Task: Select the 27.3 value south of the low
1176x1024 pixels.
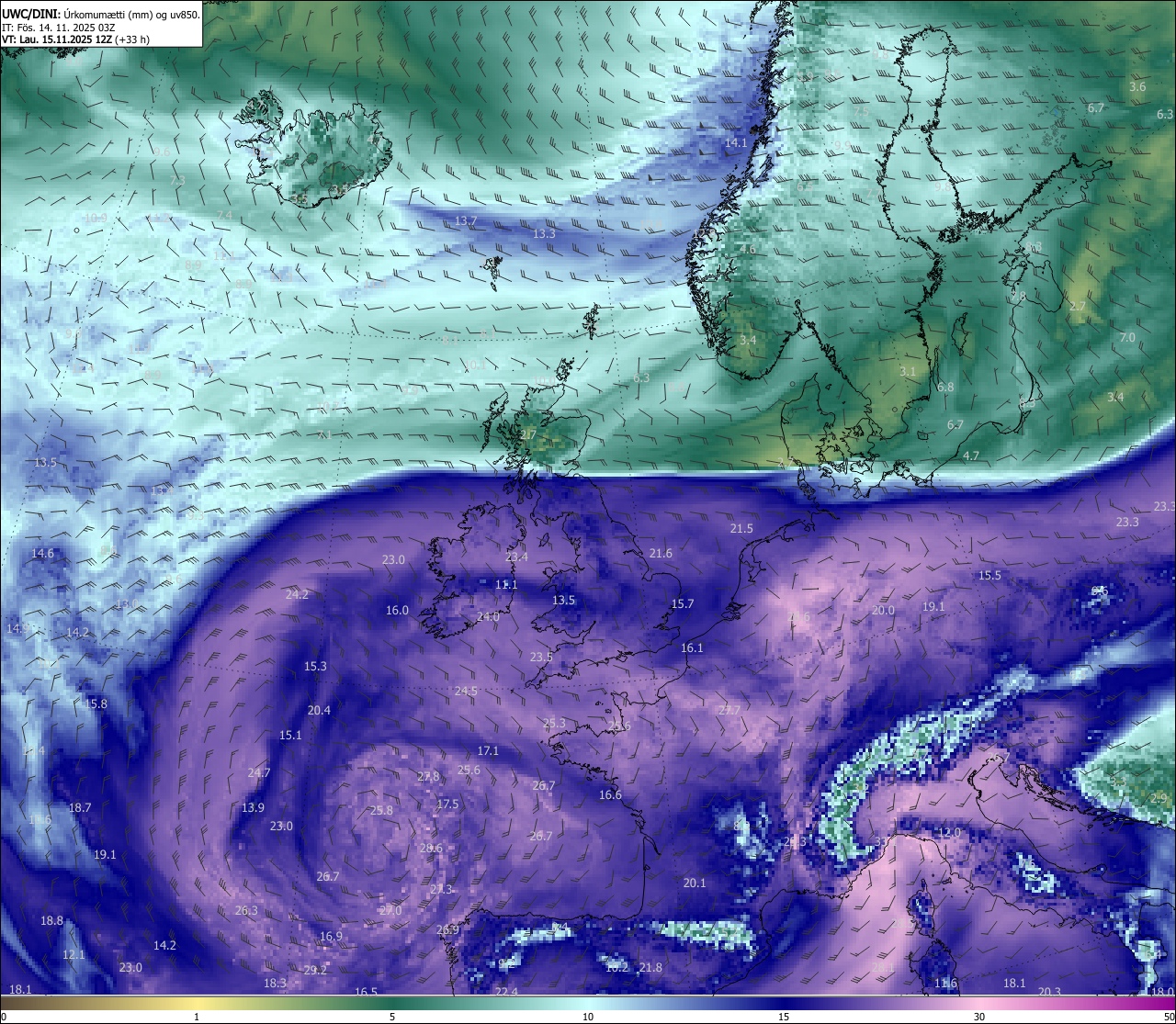Action: click(x=441, y=890)
